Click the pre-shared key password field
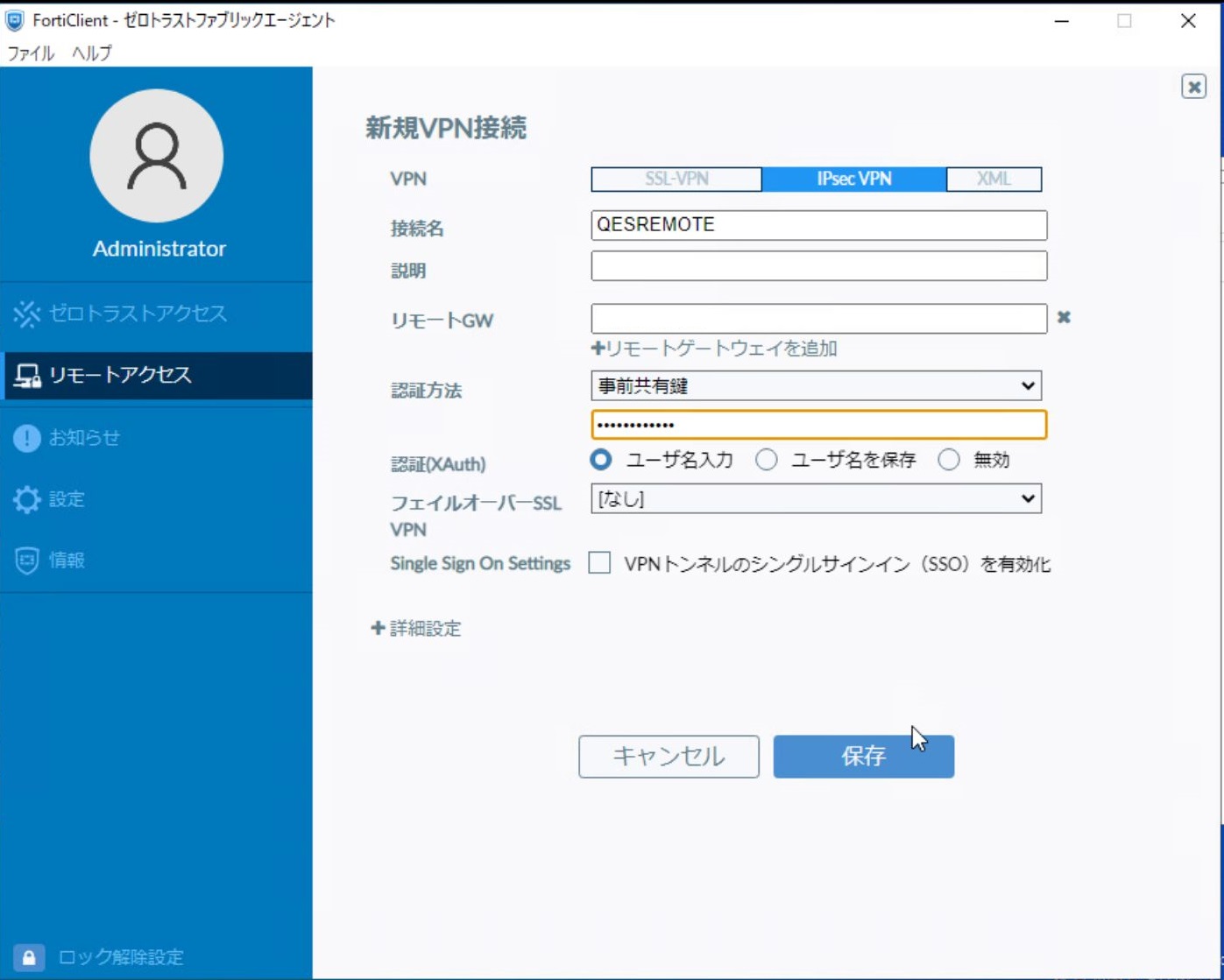This screenshot has height=980, width=1224. coord(818,425)
